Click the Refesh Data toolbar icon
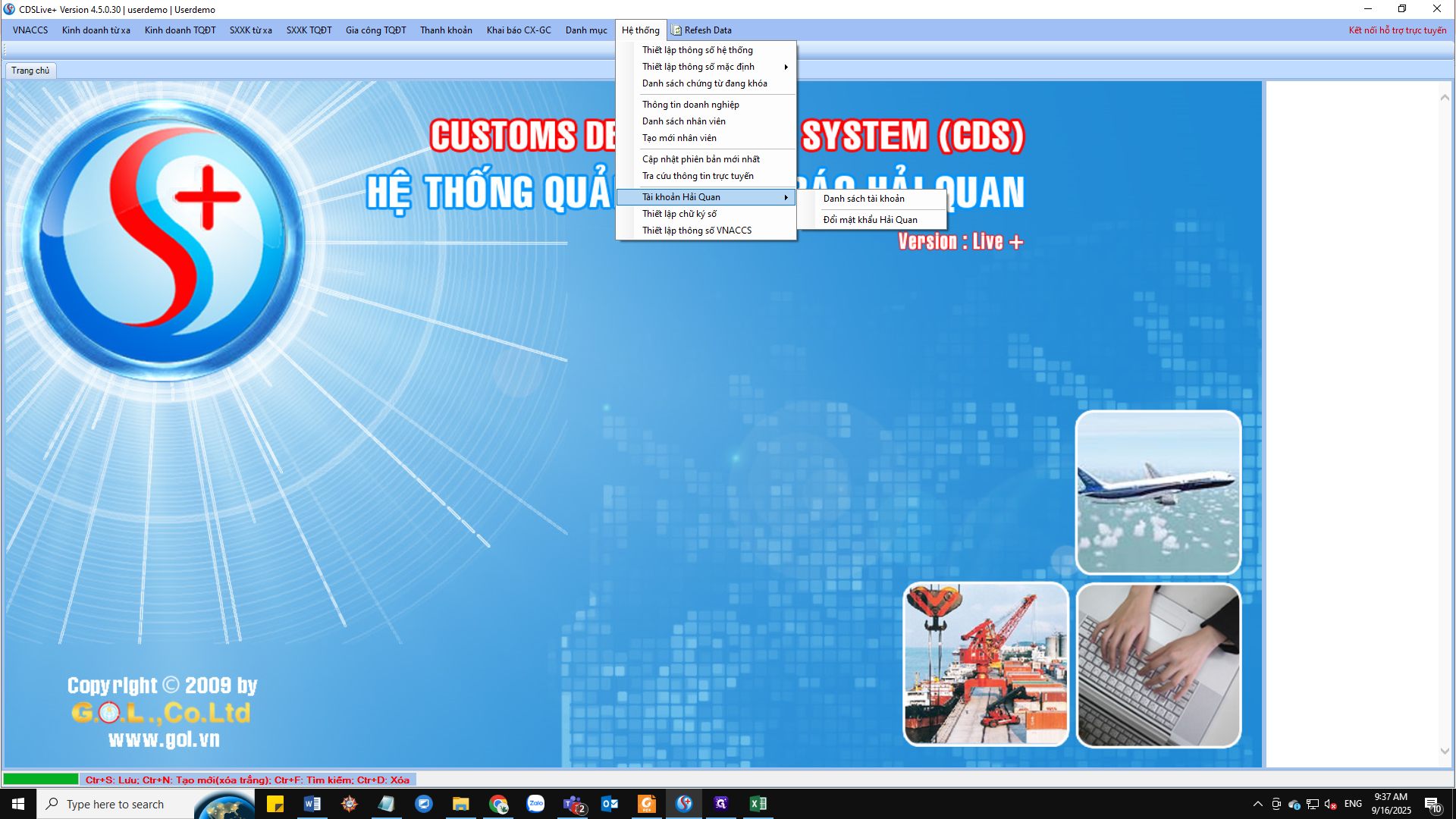Viewport: 1456px width, 819px height. (x=676, y=30)
